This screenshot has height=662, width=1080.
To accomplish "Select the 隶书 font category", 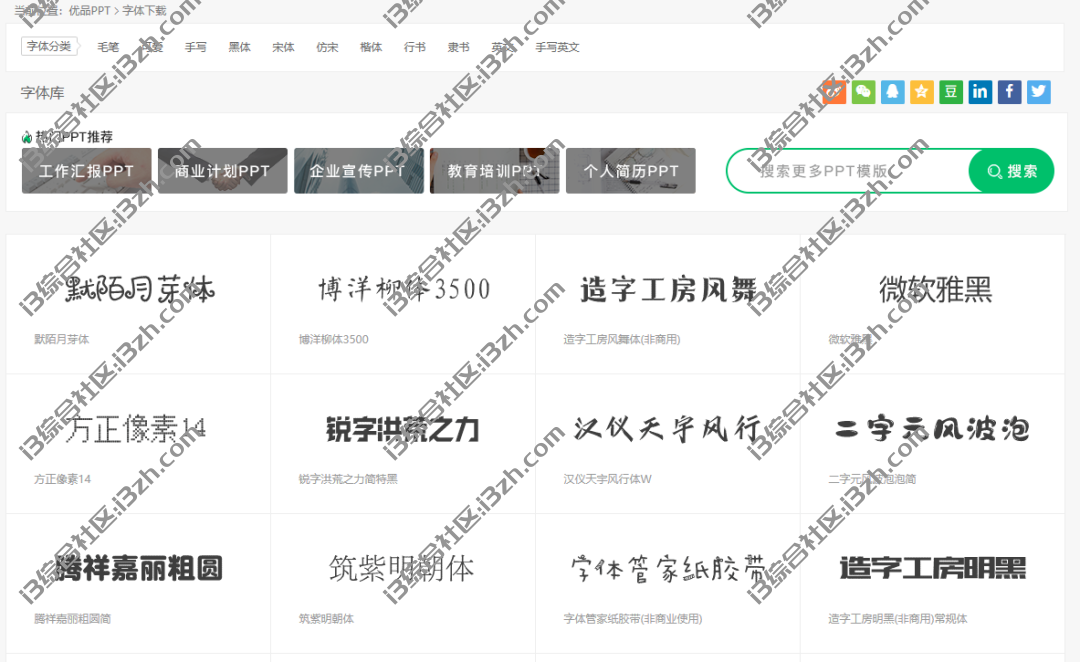I will (459, 47).
